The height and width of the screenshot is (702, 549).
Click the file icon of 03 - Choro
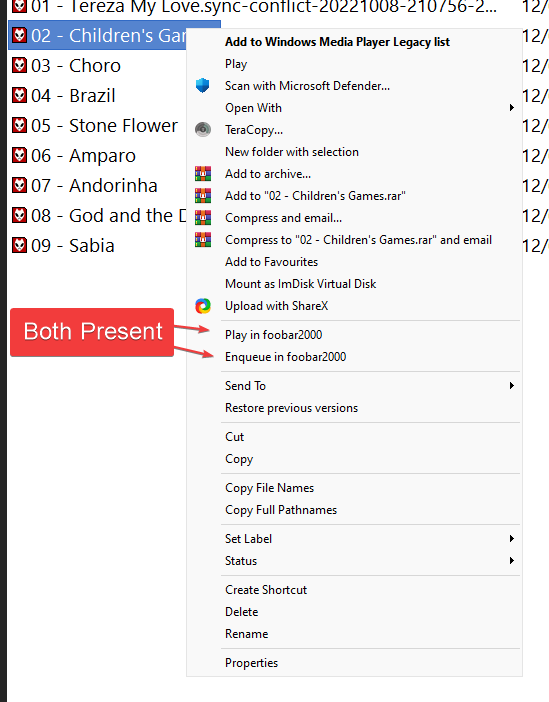tap(19, 65)
